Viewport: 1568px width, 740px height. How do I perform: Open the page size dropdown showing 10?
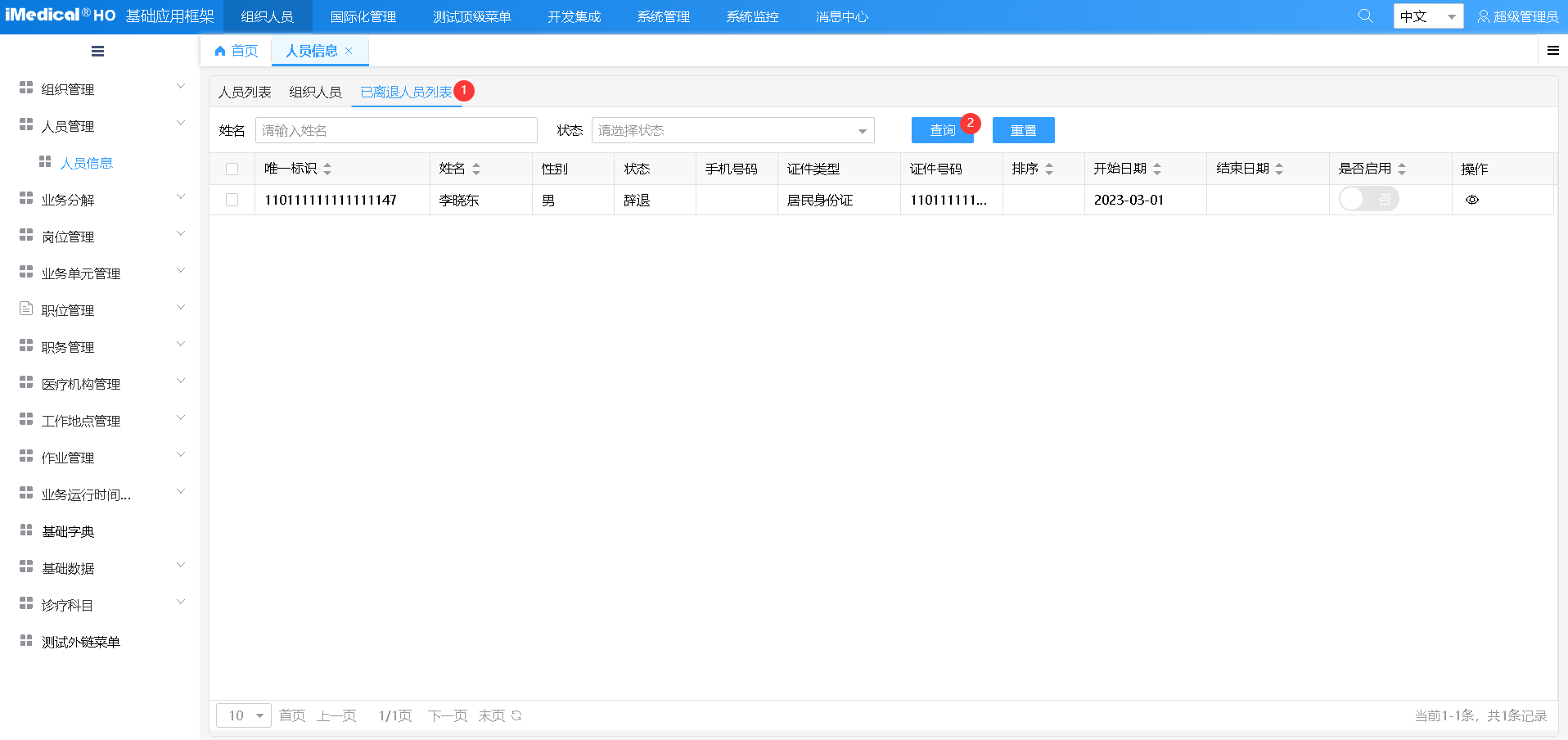coord(242,715)
